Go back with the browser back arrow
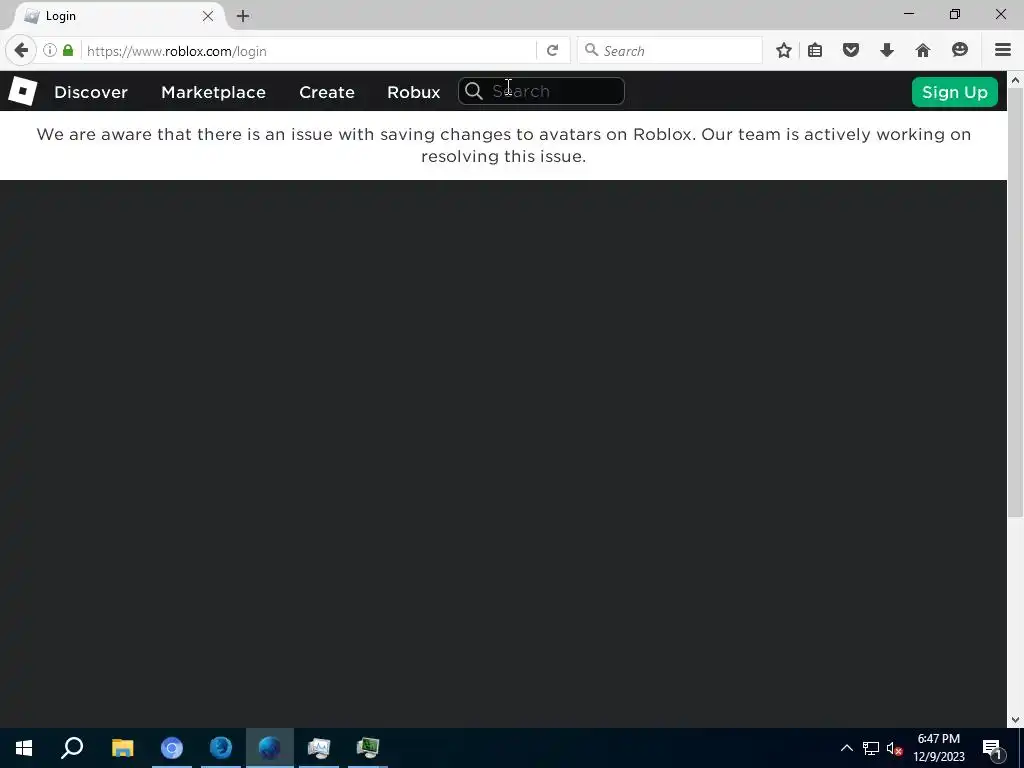The height and width of the screenshot is (768, 1024). pyautogui.click(x=21, y=50)
